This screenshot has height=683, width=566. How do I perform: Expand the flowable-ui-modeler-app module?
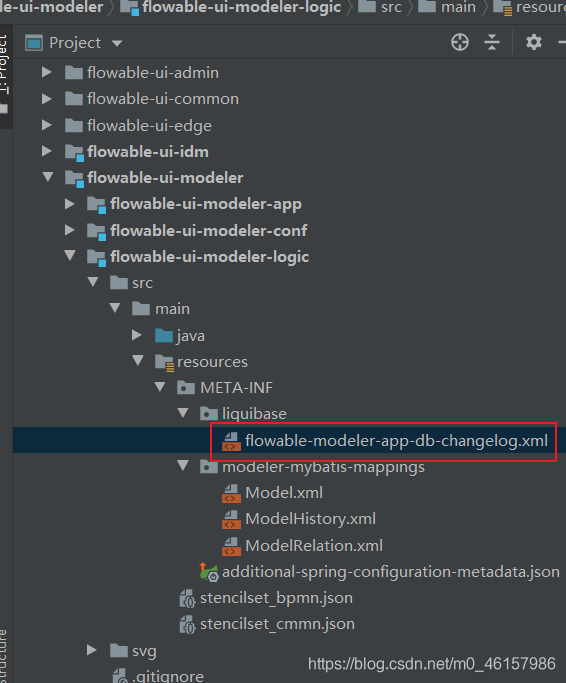coord(70,204)
